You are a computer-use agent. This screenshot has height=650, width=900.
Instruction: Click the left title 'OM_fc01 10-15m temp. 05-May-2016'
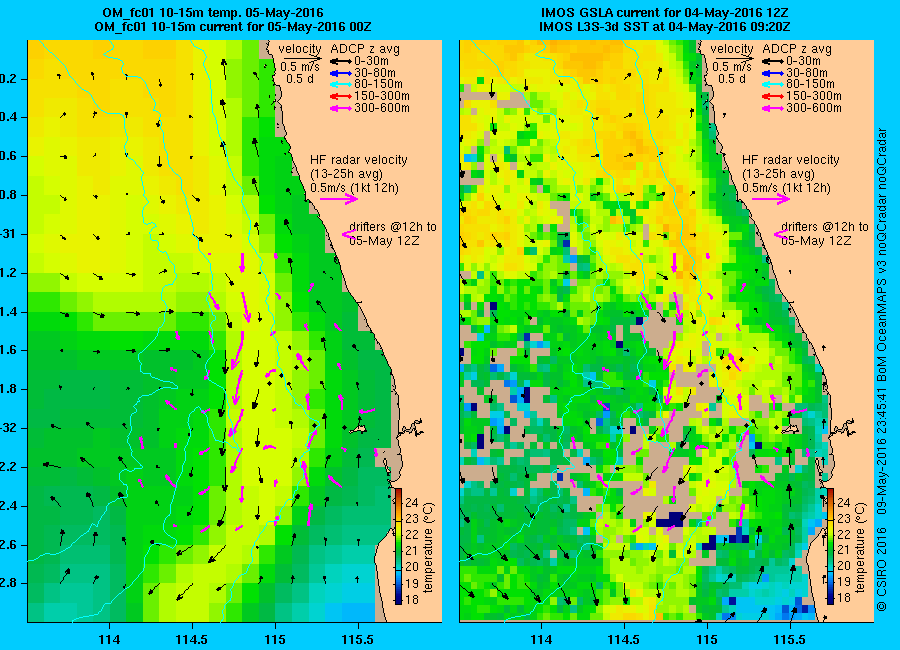[212, 13]
